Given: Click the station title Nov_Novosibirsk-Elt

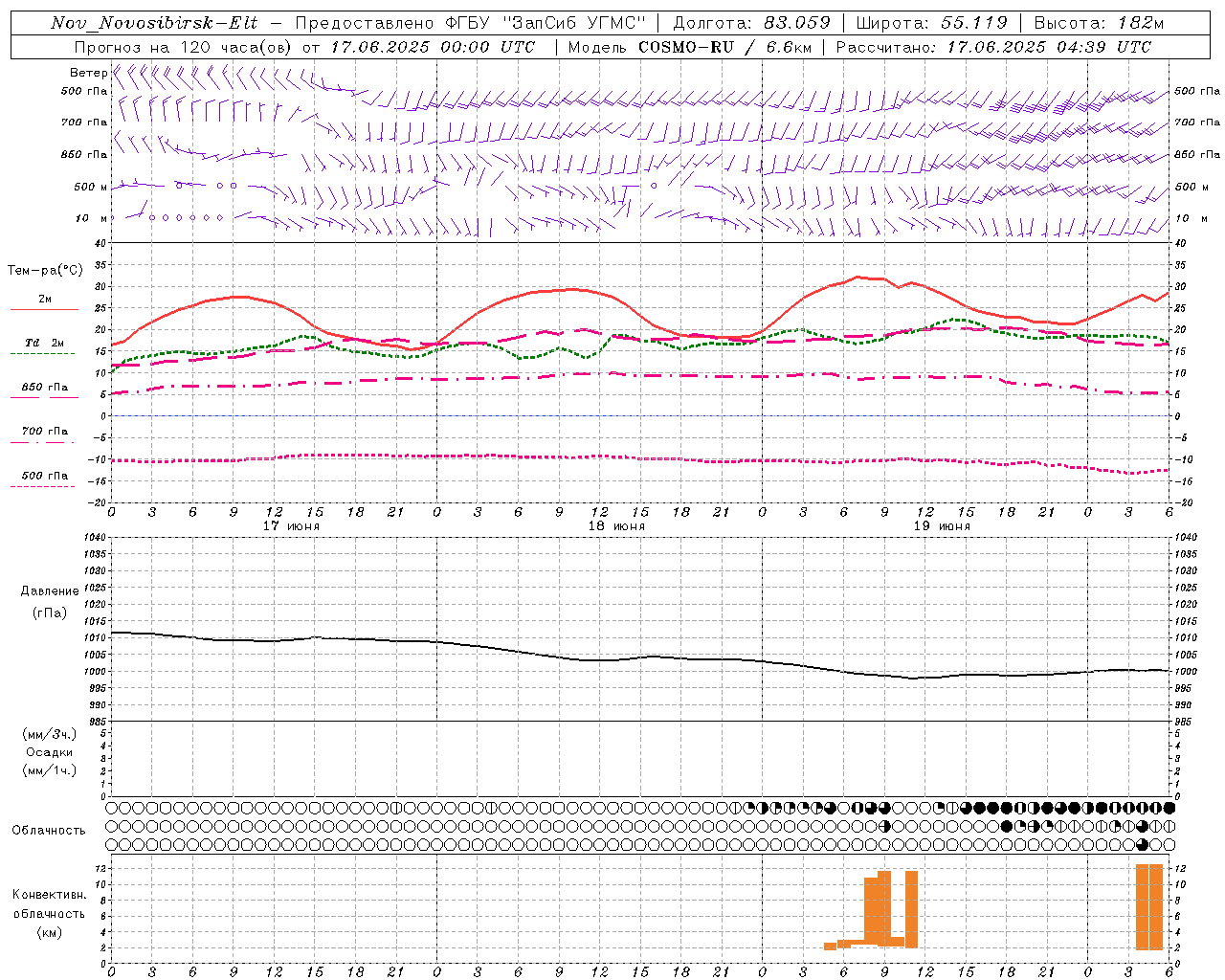Looking at the screenshot, I should coord(154,23).
